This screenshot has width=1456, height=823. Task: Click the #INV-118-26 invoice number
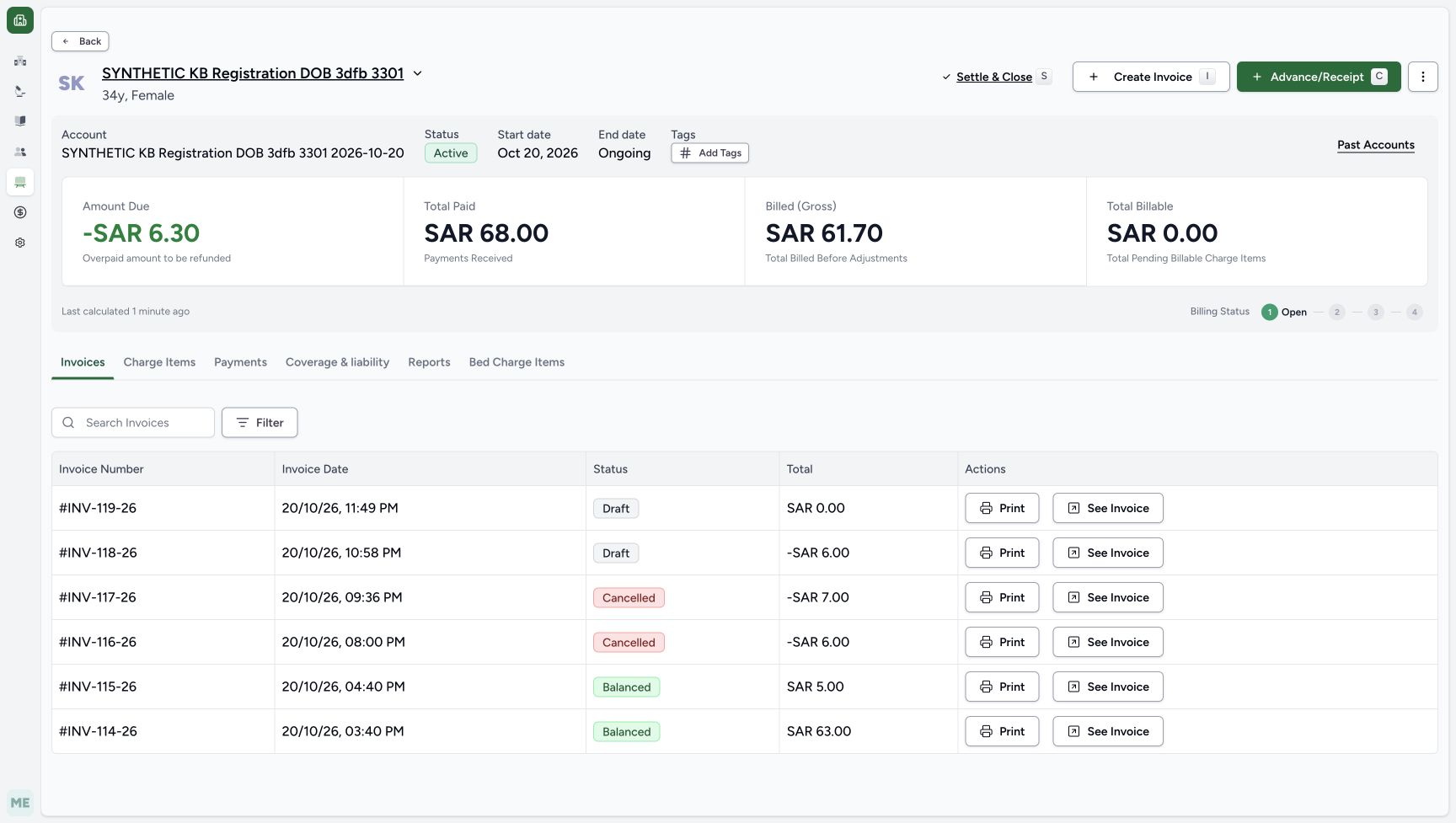point(98,553)
